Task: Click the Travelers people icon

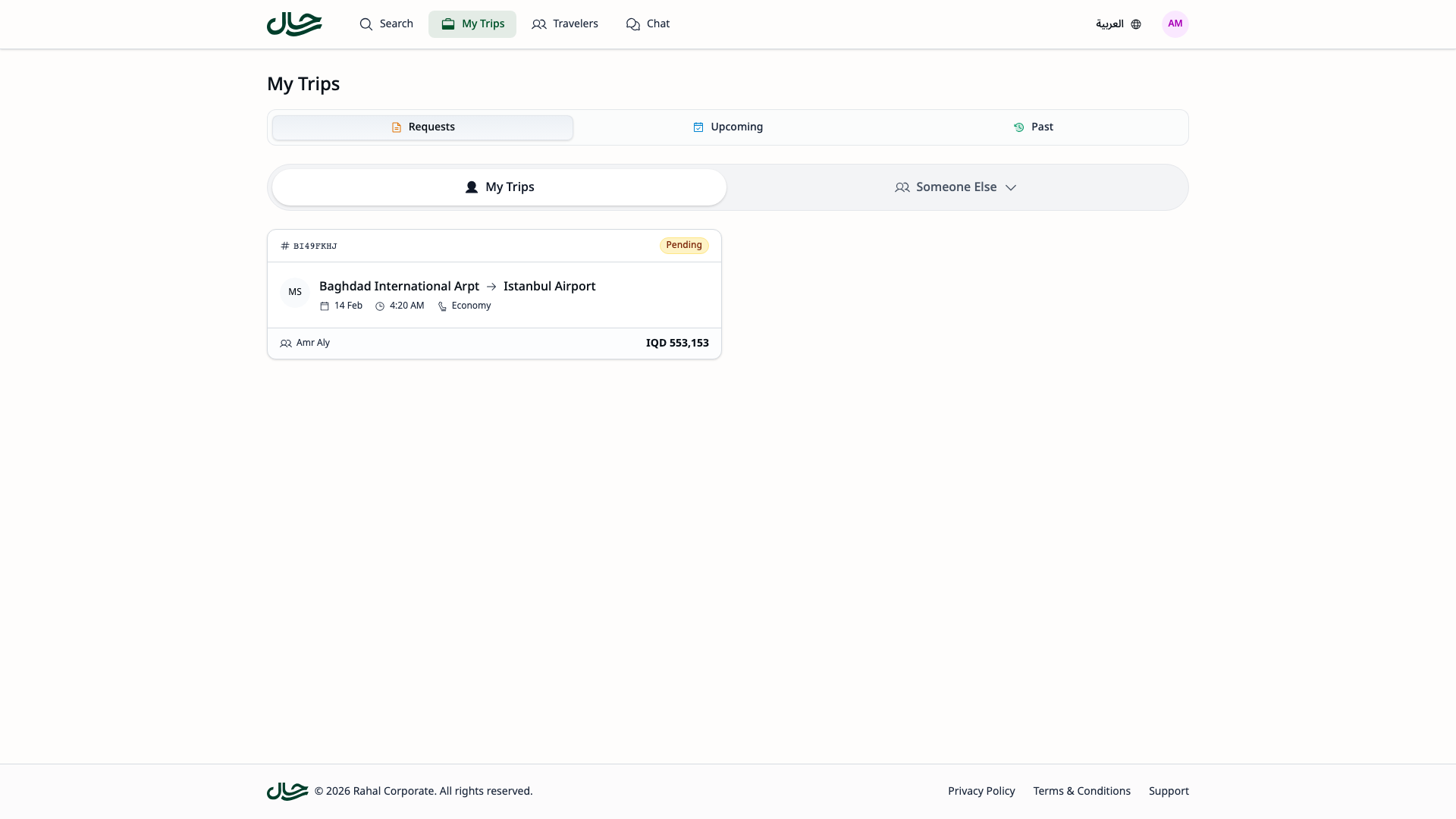Action: 539,24
